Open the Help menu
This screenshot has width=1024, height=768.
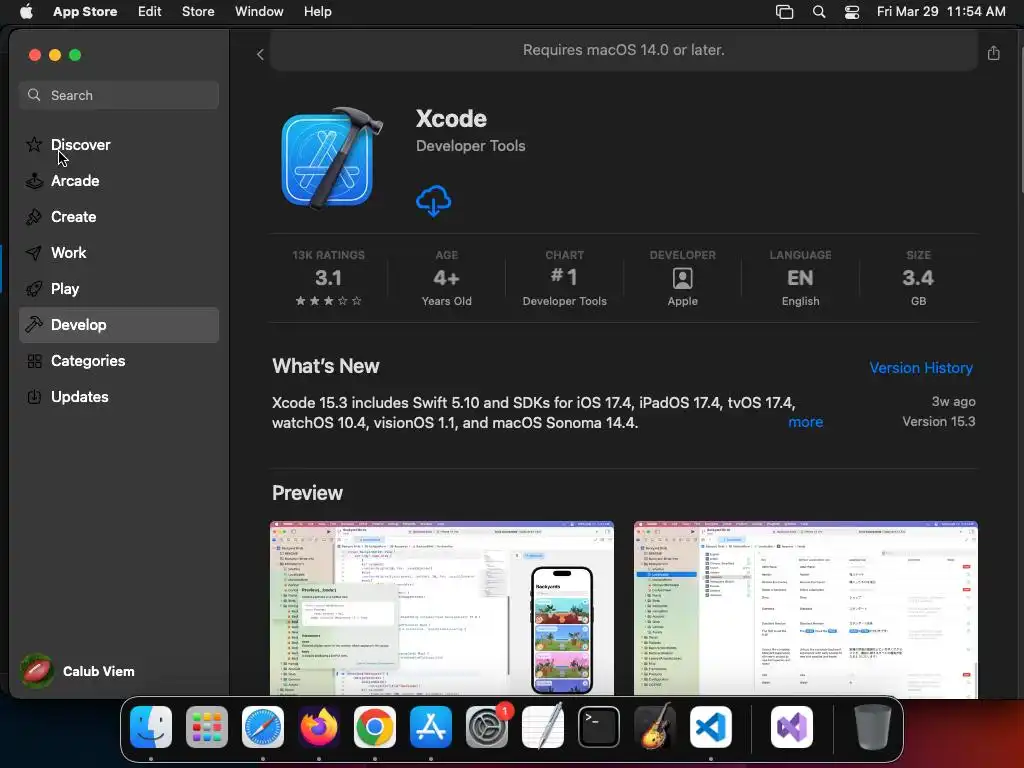click(317, 12)
